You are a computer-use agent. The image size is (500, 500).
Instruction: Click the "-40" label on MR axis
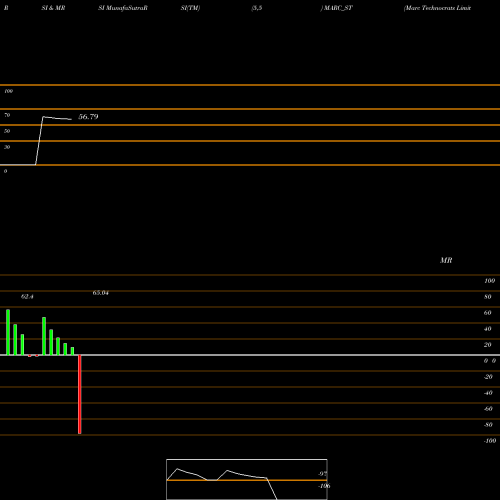coord(488,393)
